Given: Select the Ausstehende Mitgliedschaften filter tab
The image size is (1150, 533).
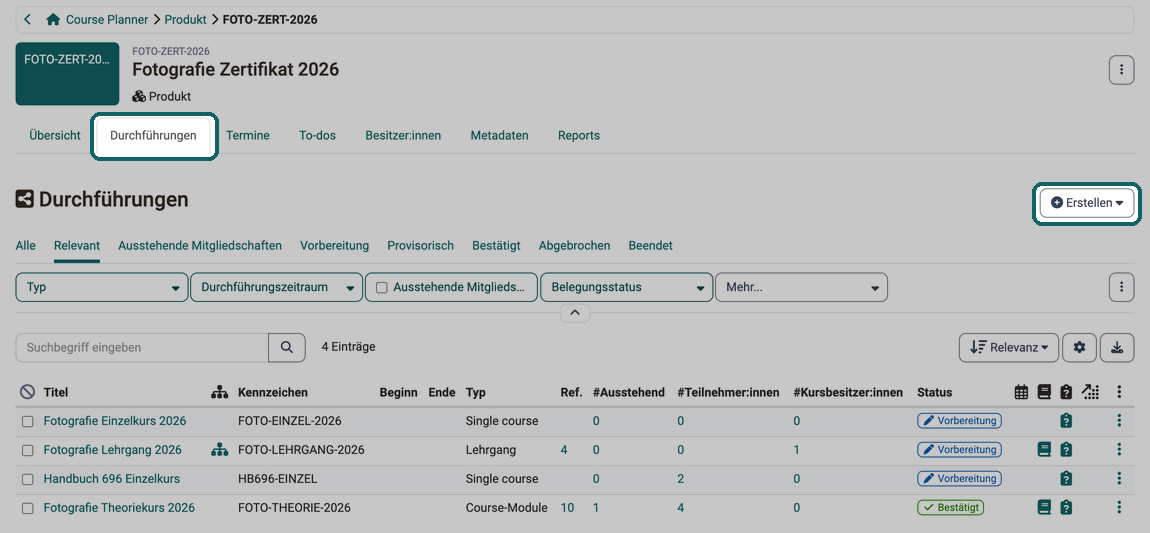Looking at the screenshot, I should (x=200, y=246).
